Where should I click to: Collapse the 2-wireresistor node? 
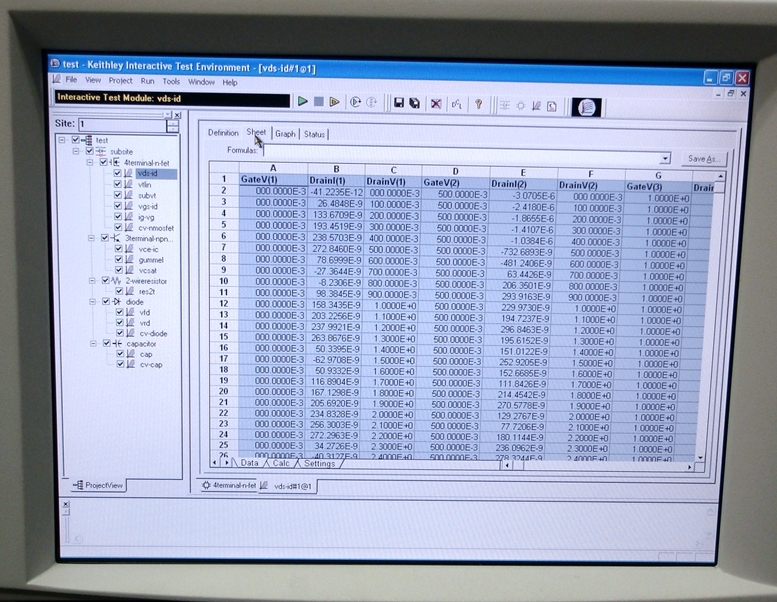92,280
